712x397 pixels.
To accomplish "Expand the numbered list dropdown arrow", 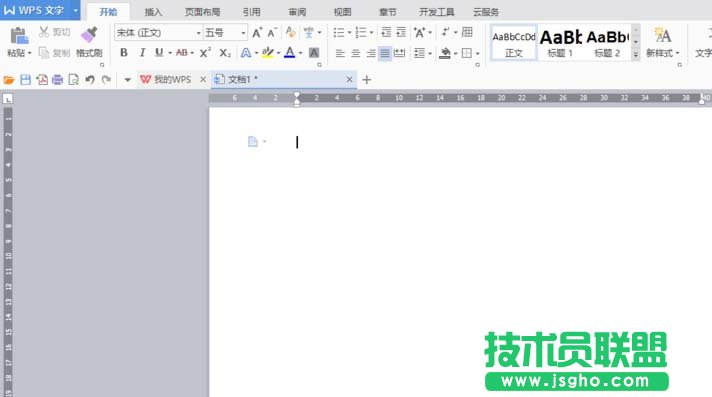I will coord(371,33).
